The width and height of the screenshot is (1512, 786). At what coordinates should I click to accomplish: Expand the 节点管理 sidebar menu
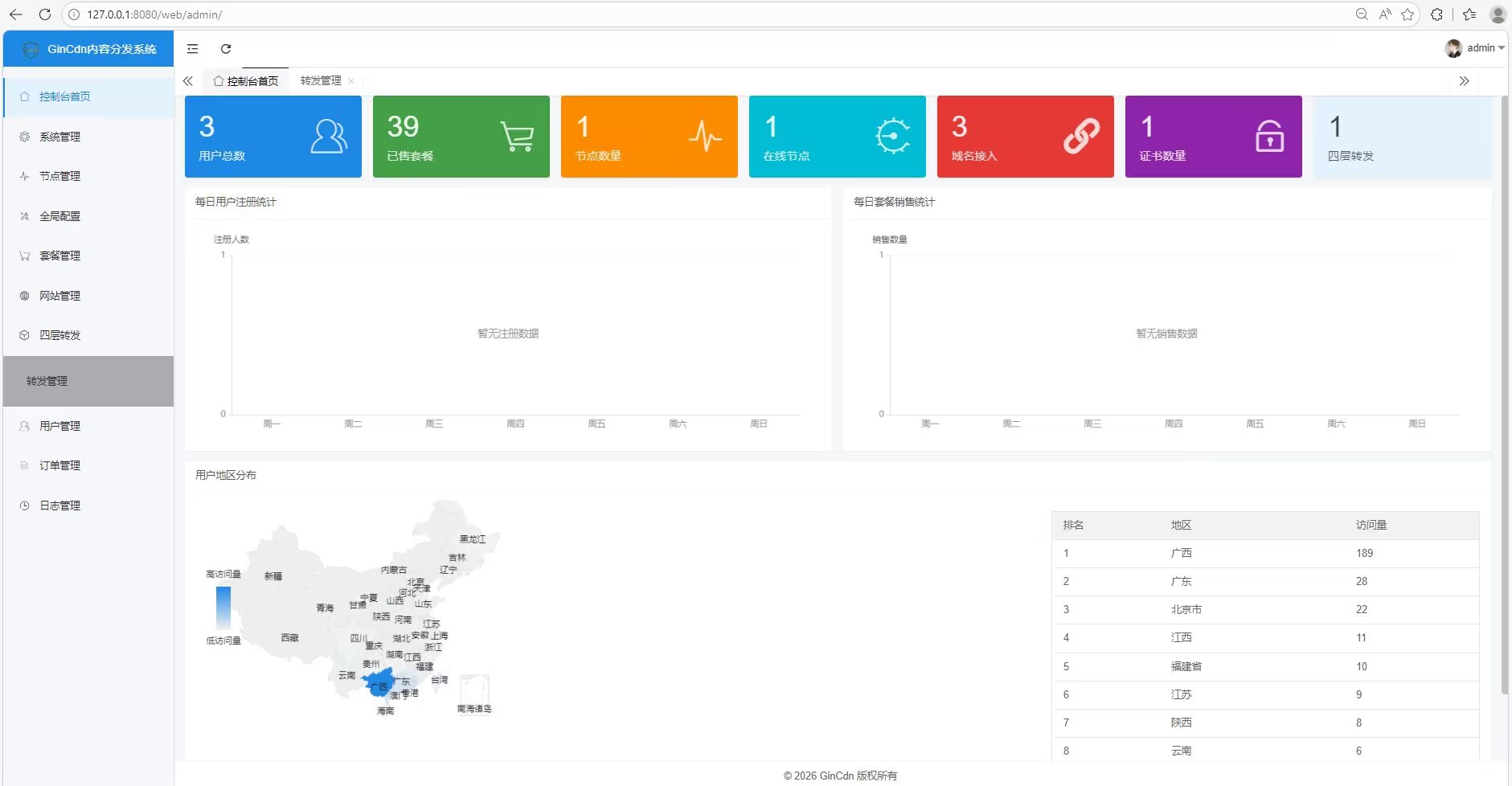click(x=60, y=176)
